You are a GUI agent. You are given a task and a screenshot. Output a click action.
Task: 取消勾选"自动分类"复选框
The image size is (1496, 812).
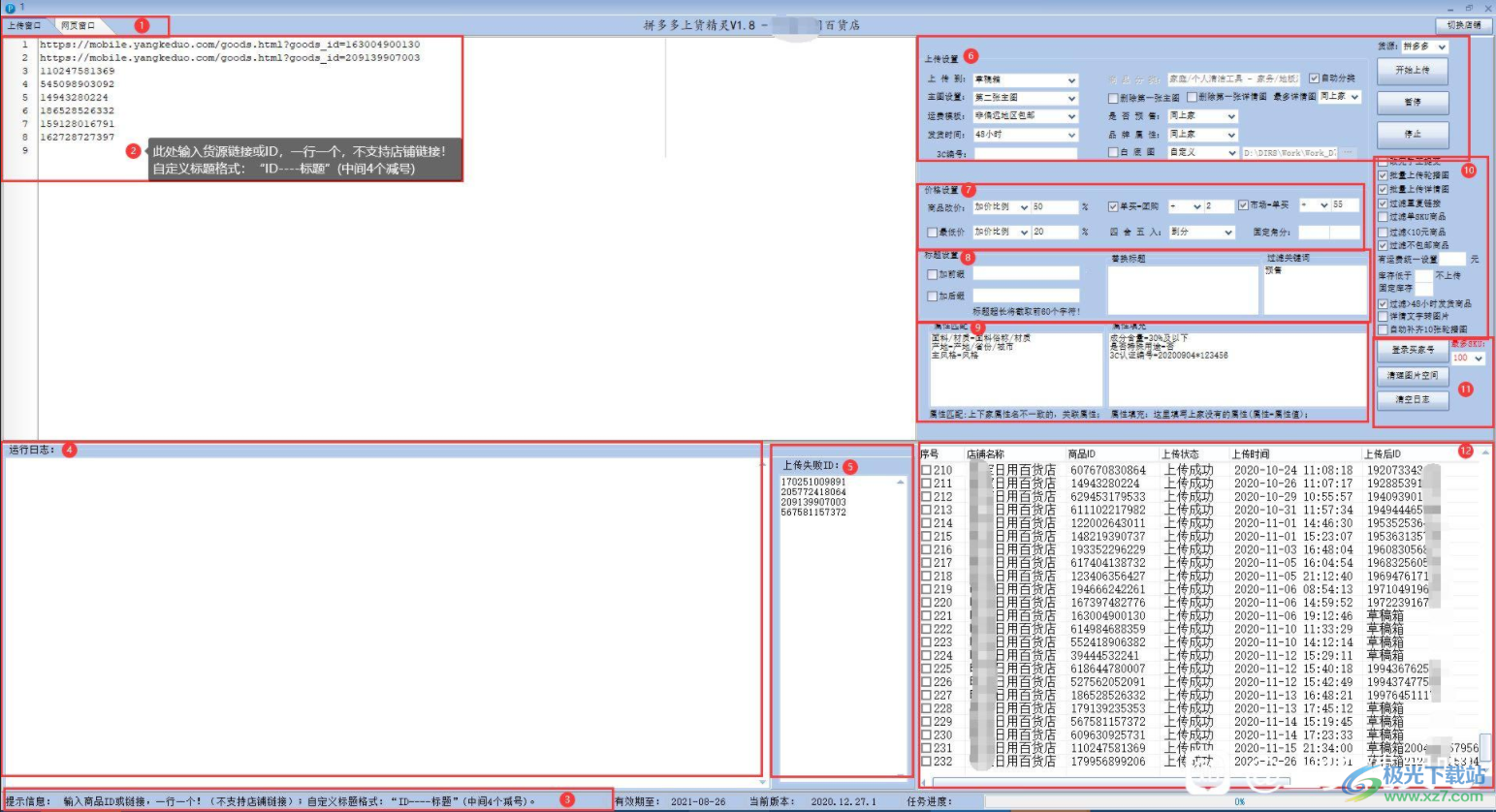1313,79
